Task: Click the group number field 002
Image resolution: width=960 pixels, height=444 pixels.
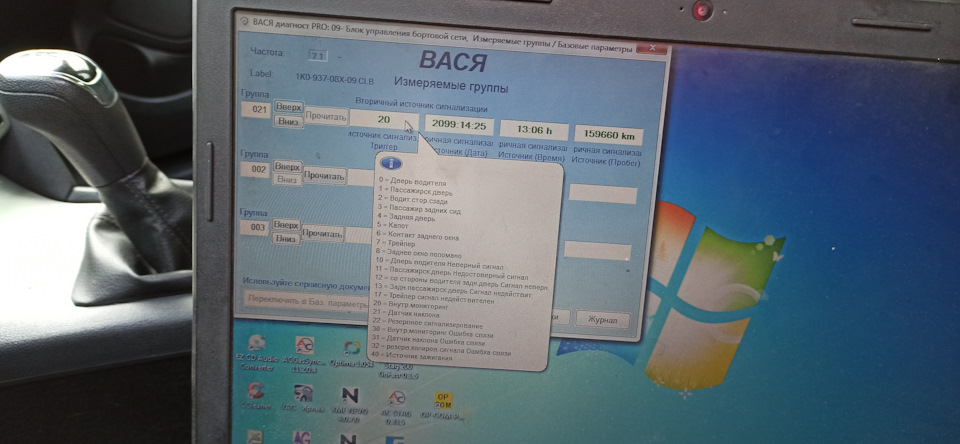Action: pyautogui.click(x=255, y=170)
